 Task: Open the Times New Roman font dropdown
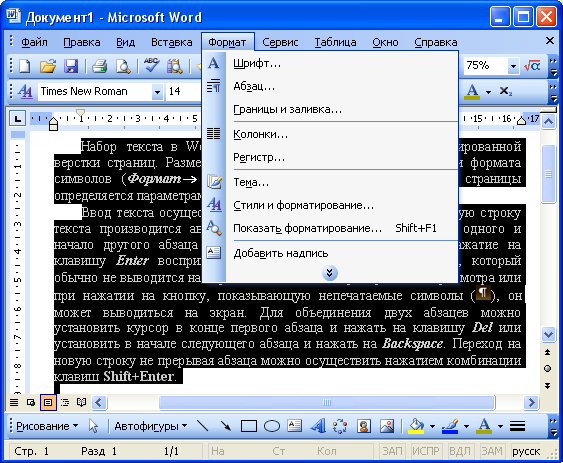click(157, 92)
